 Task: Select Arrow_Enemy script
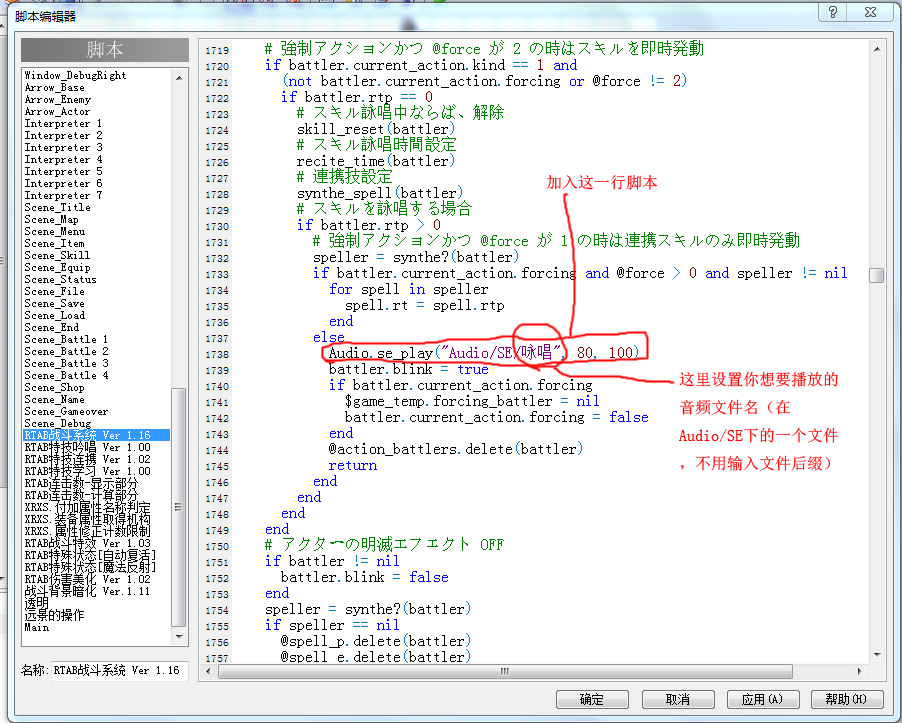point(58,100)
